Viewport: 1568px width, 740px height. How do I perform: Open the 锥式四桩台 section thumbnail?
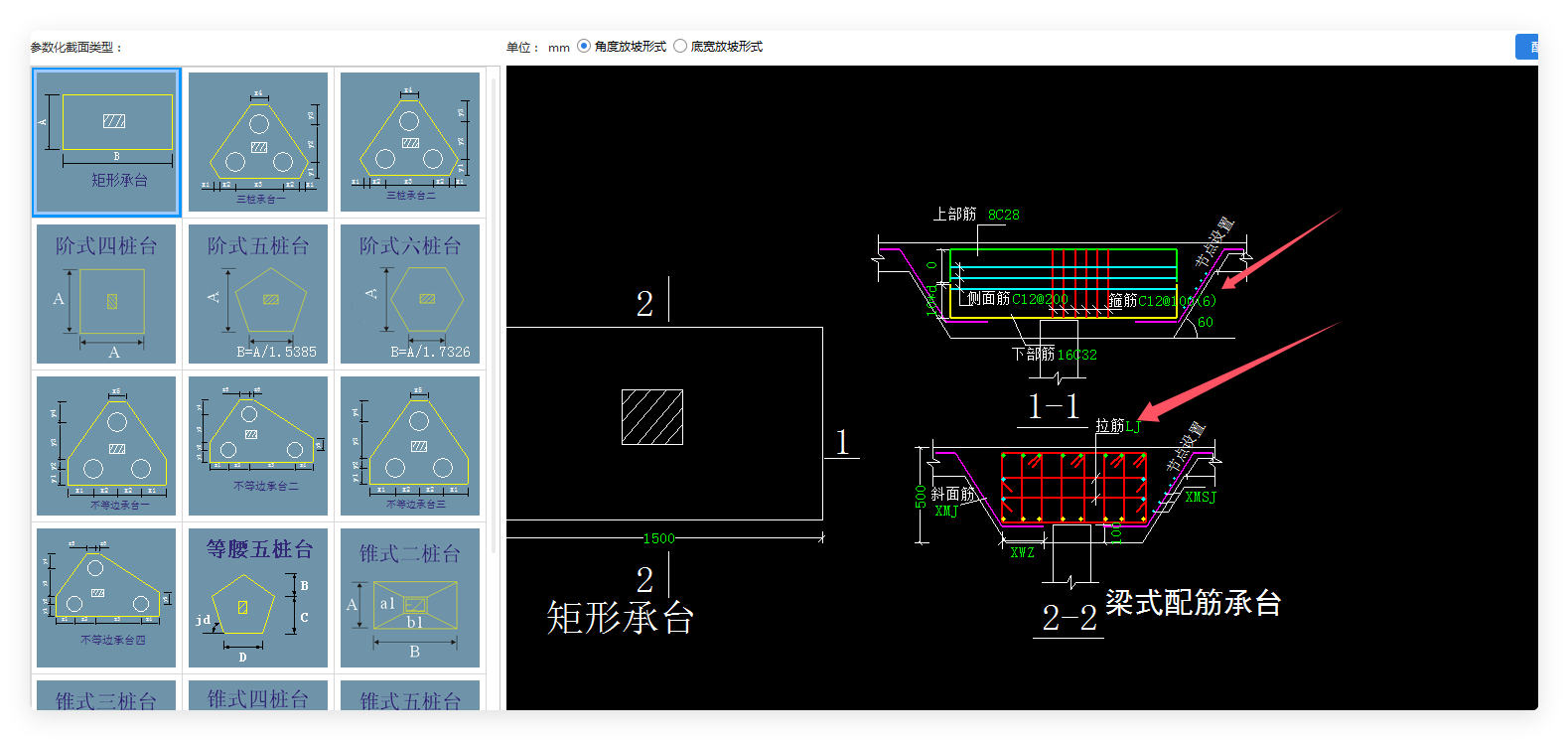click(x=258, y=695)
